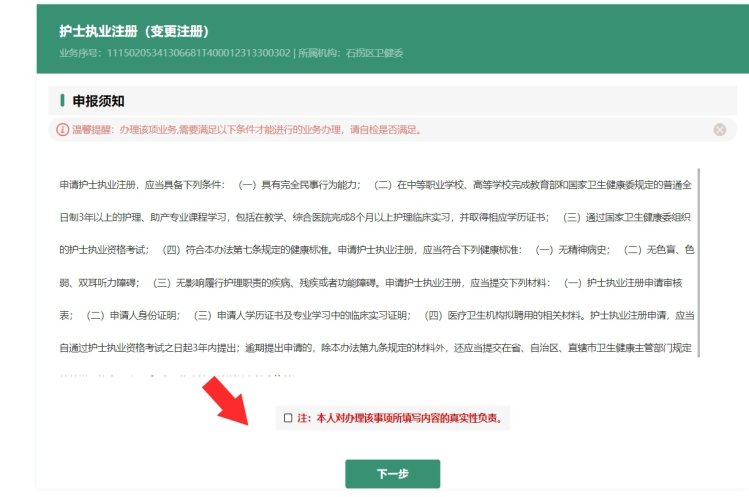This screenshot has width=749, height=497.
Task: Click the 护士执业注册（变更注册） page title
Action: (x=134, y=32)
